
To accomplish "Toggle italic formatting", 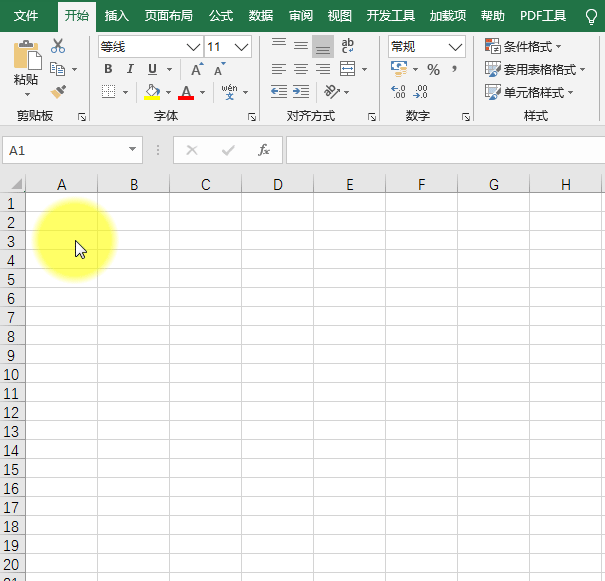I will (130, 69).
